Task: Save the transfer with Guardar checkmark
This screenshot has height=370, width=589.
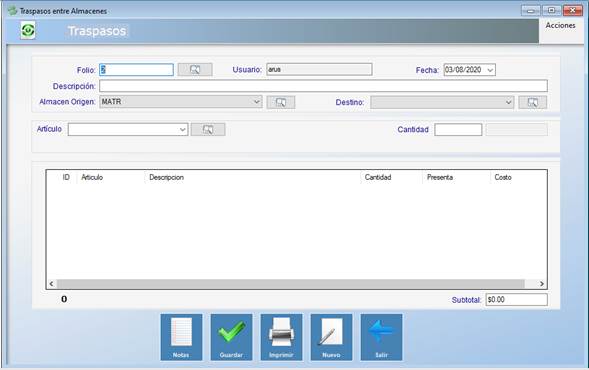Action: [231, 337]
